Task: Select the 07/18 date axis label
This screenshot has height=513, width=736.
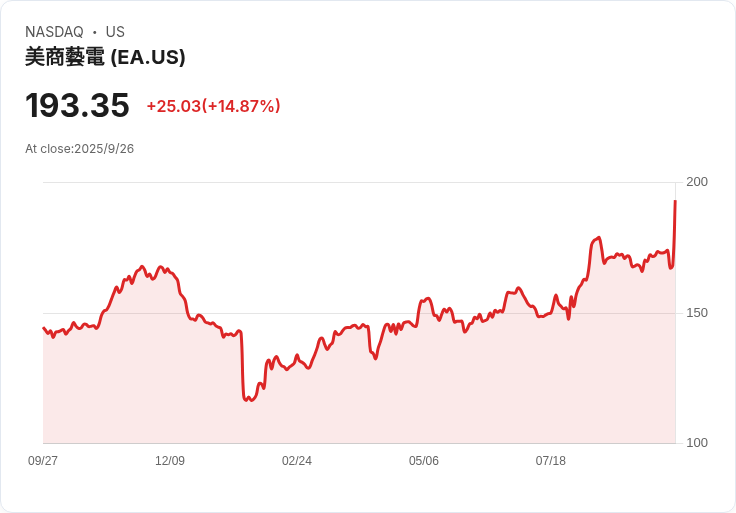Action: pyautogui.click(x=551, y=461)
